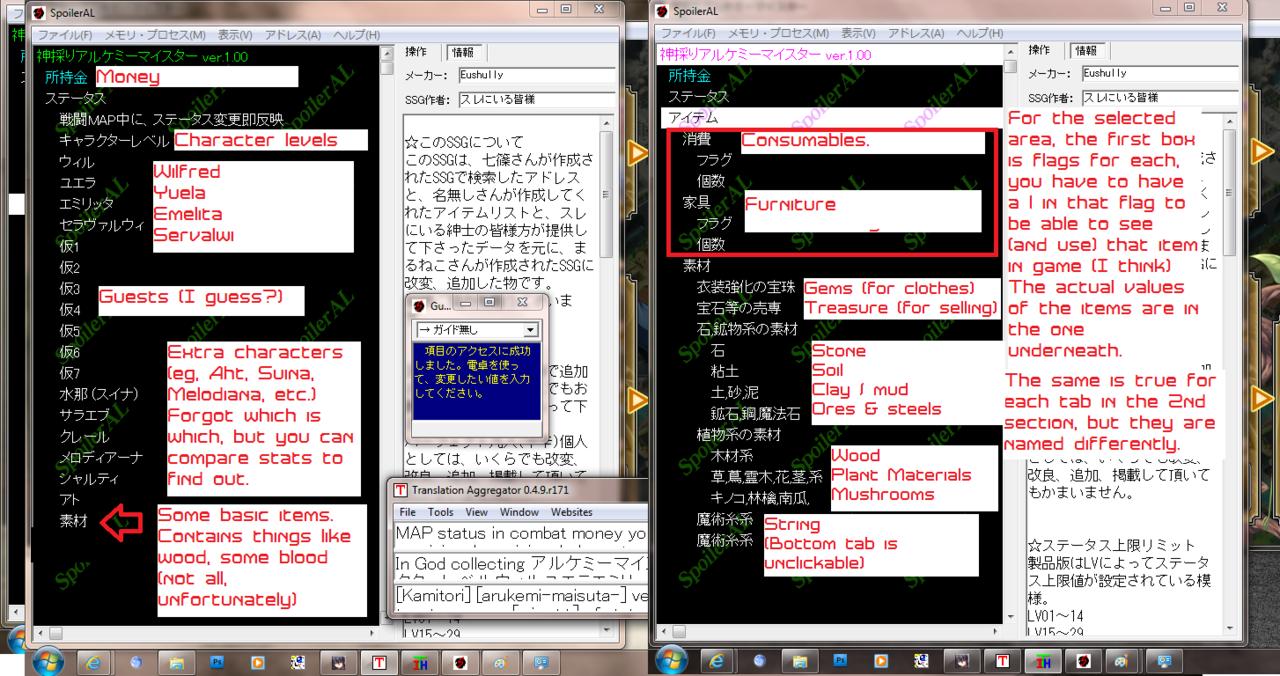
Task: Open the Tools menu in Translation Aggregator
Action: click(440, 512)
